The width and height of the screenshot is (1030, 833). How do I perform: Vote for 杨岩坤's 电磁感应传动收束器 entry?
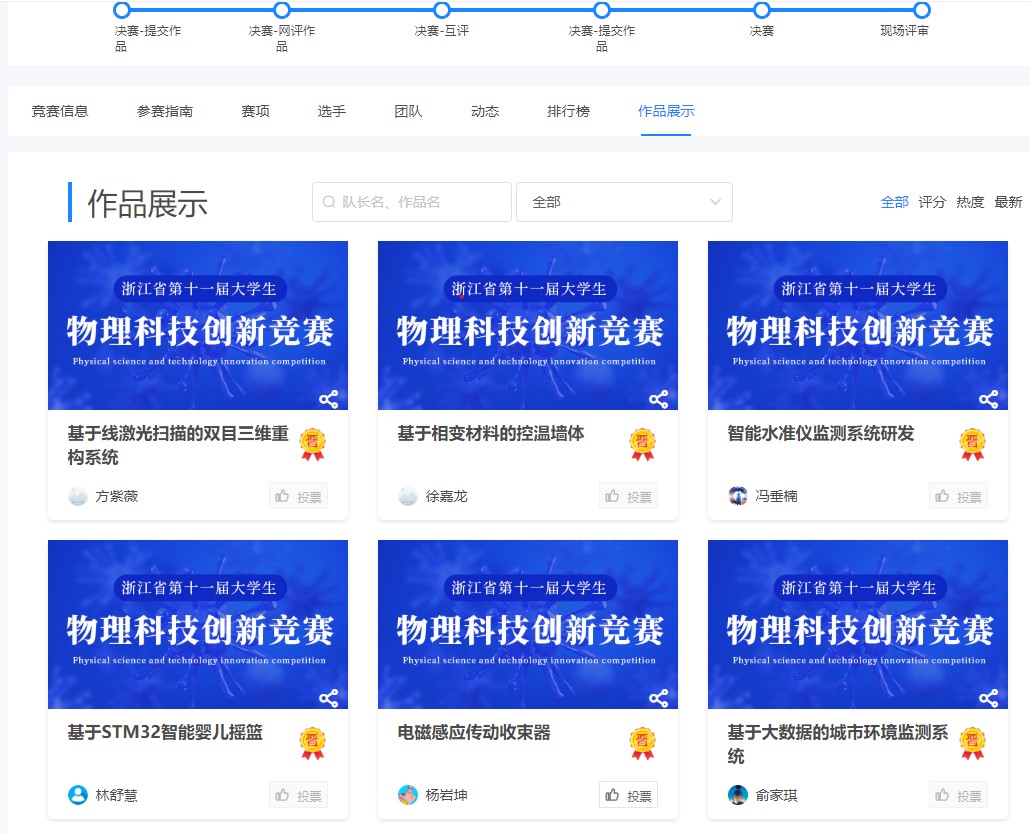click(x=628, y=795)
